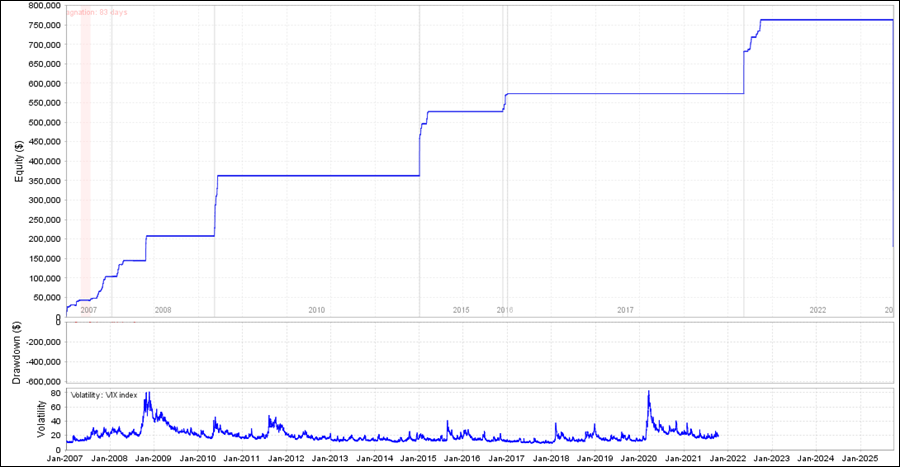Click the 2017 period label in equity chart
900x467 pixels.
626,311
